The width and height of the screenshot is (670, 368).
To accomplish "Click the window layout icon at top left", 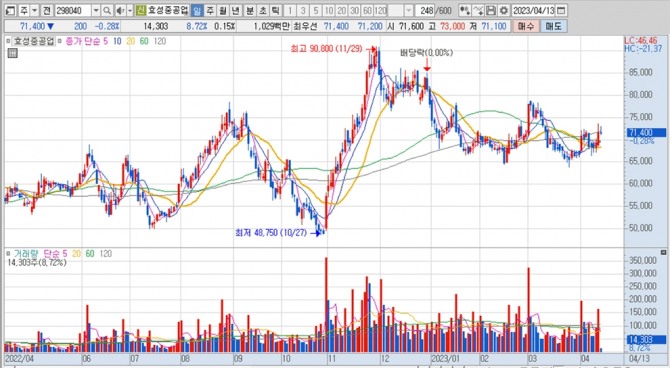I will coord(10,10).
